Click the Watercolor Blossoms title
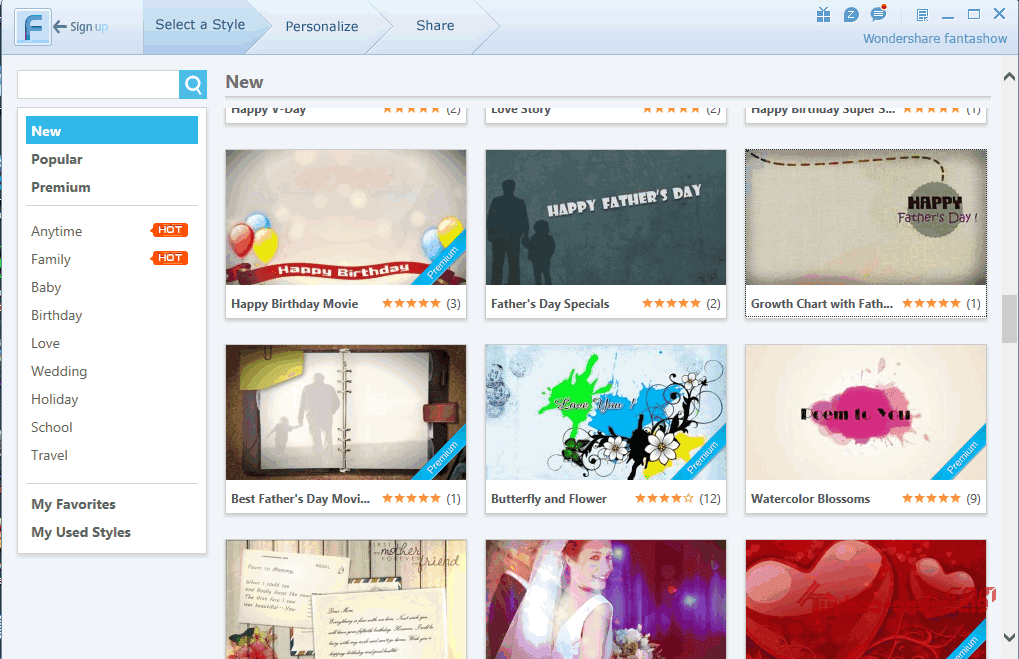This screenshot has width=1019, height=659. [x=810, y=498]
